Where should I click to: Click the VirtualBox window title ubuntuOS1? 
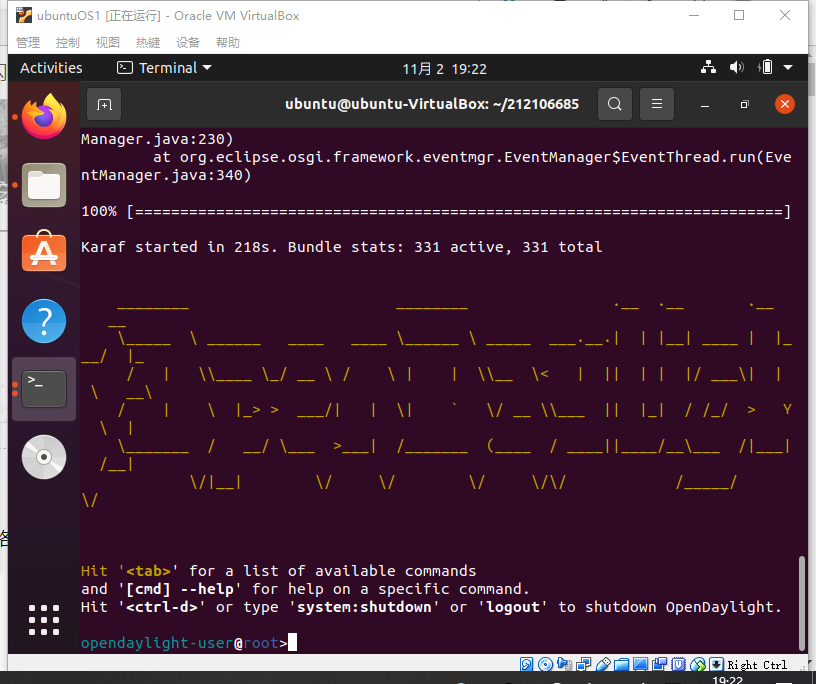168,16
